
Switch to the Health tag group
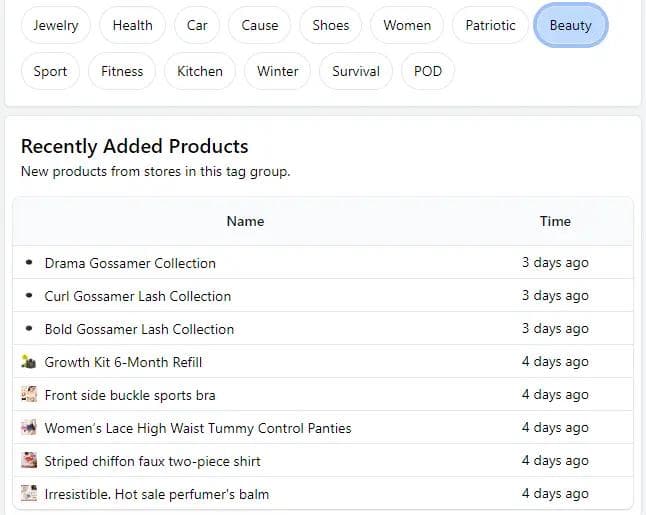(132, 25)
